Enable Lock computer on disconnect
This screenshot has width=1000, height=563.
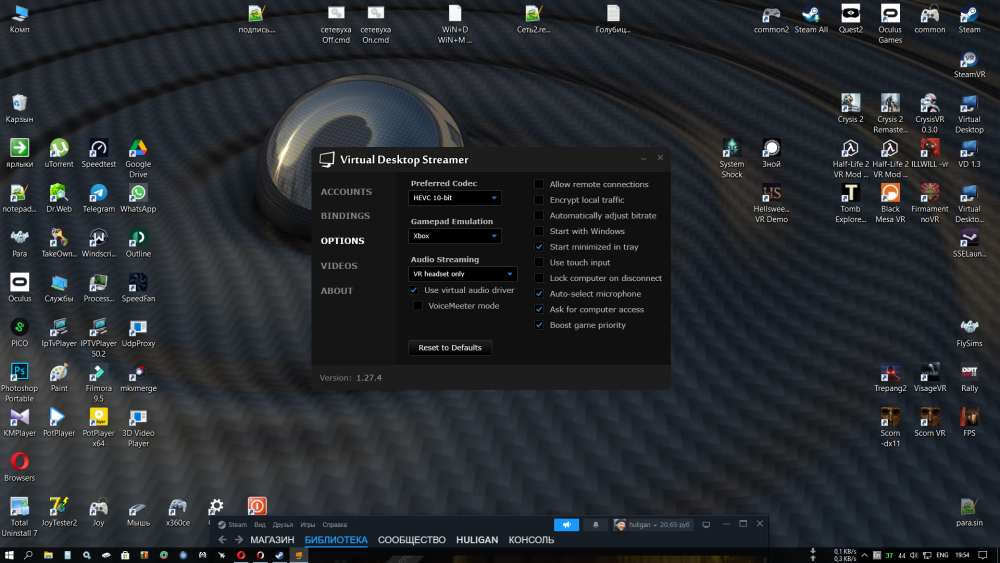(539, 278)
